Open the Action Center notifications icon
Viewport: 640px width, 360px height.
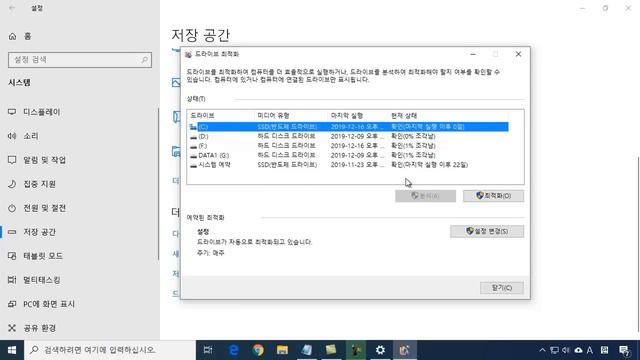coord(624,350)
